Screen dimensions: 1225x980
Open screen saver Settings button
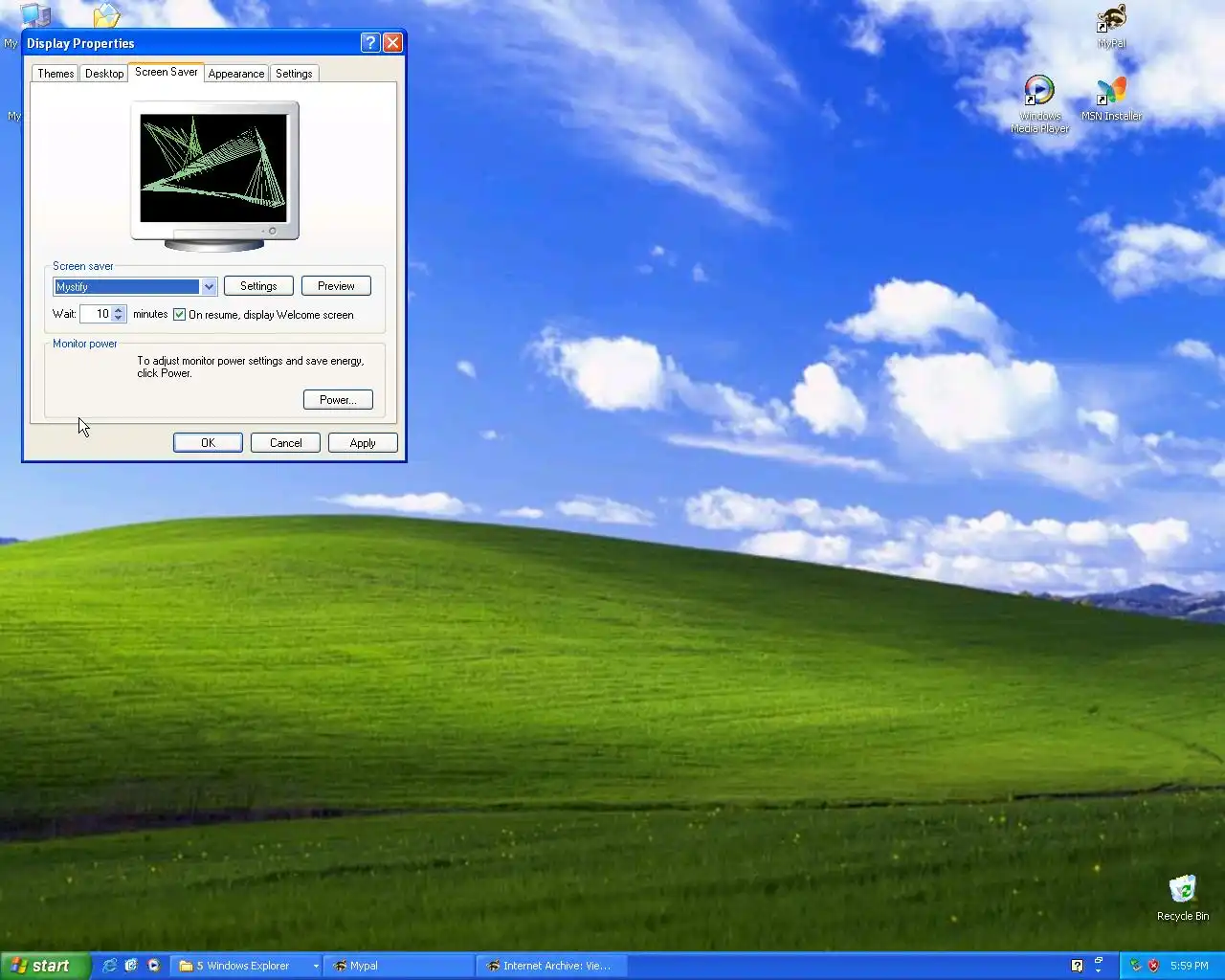tap(258, 286)
